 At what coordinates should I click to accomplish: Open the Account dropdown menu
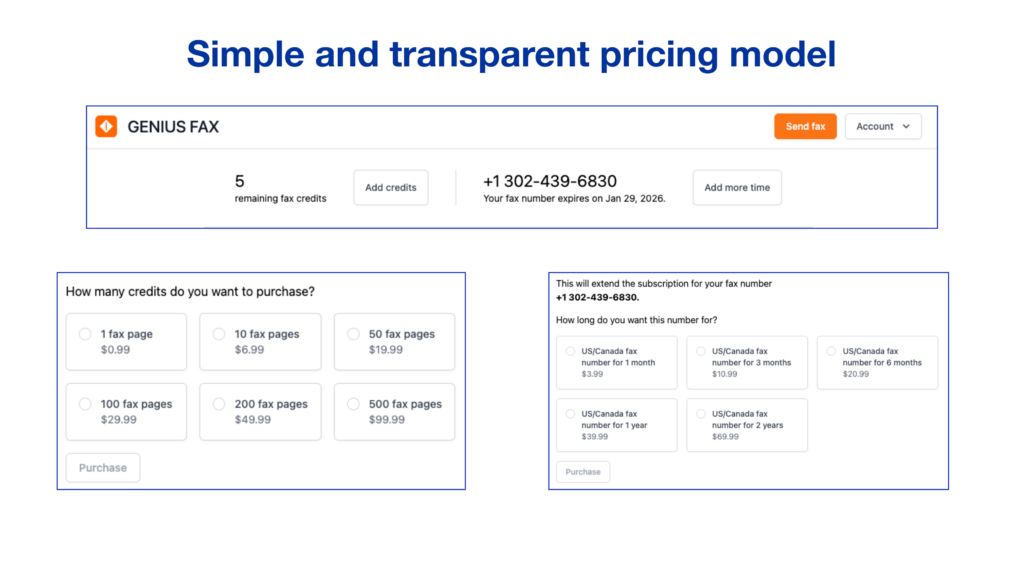pyautogui.click(x=883, y=127)
